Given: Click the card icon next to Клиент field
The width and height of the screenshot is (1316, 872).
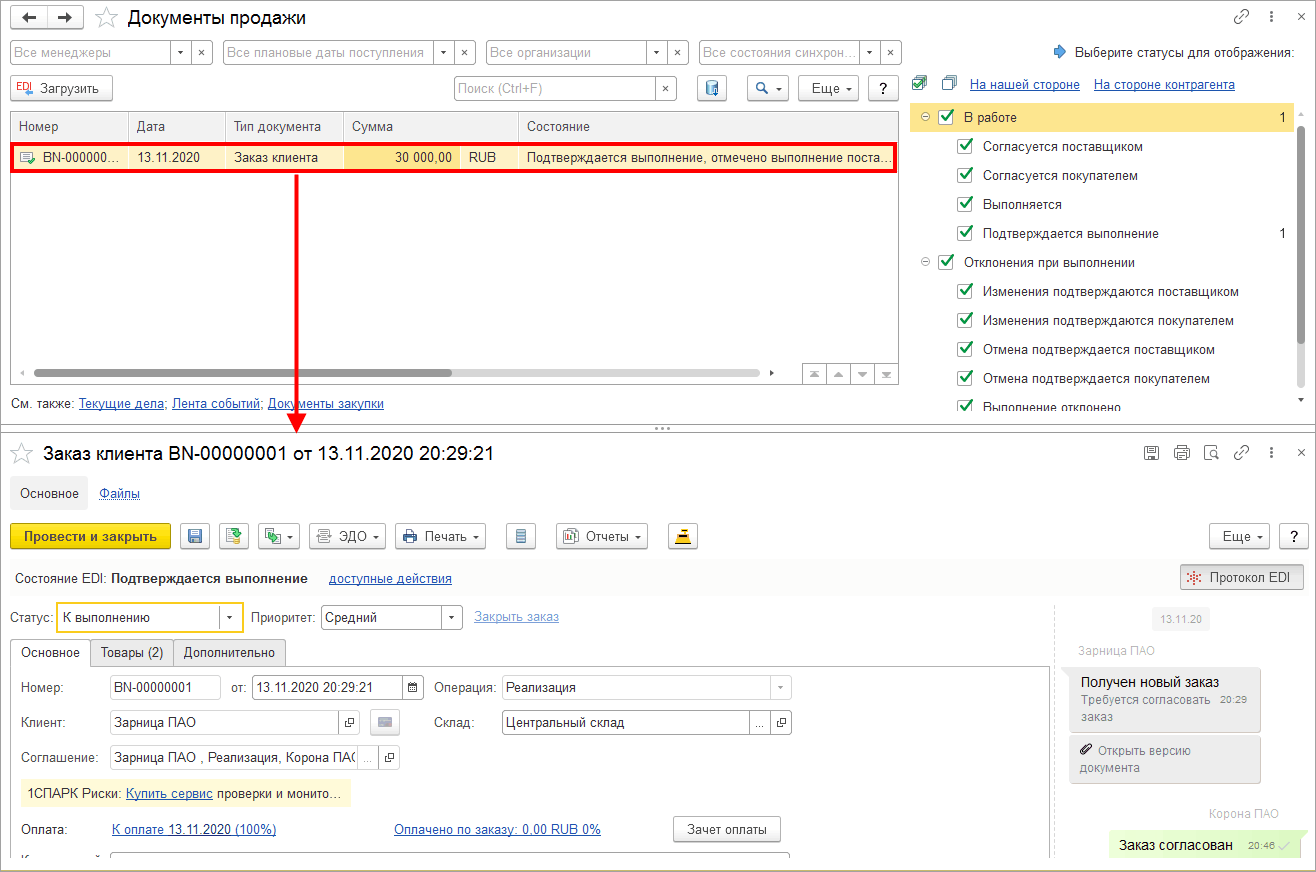Looking at the screenshot, I should (385, 722).
